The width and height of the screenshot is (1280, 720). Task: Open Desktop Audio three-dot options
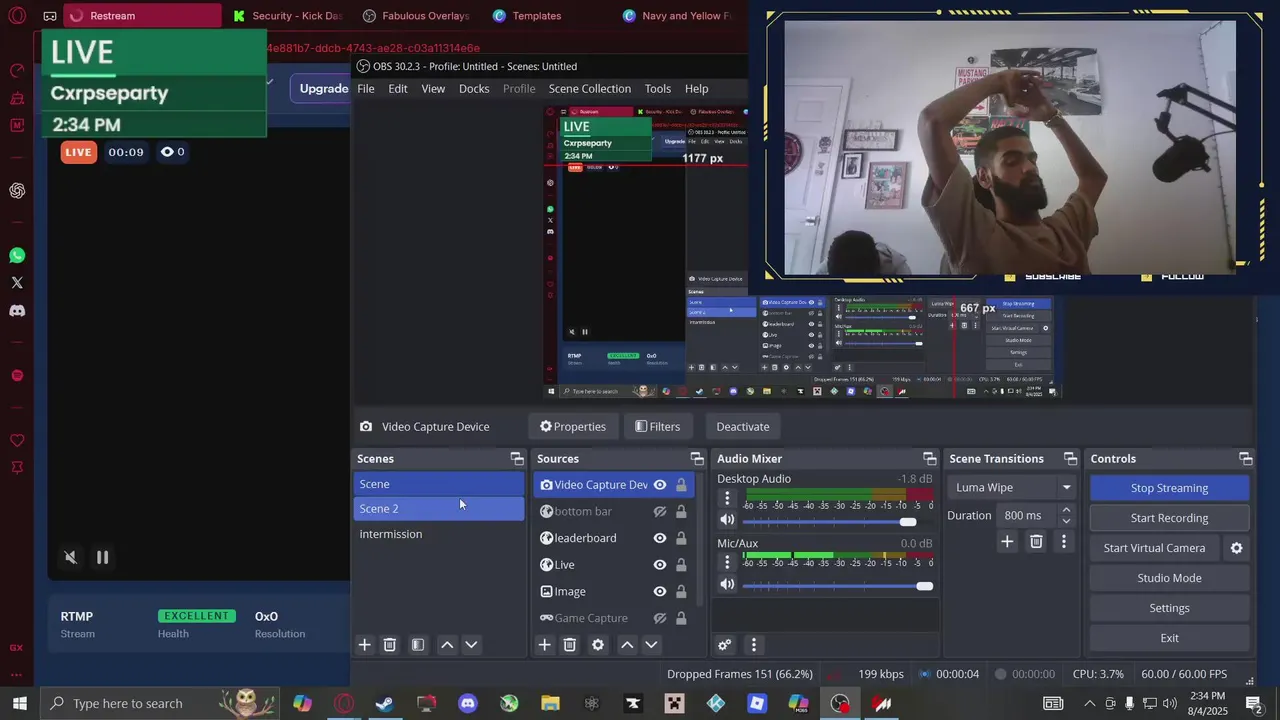pos(727,498)
